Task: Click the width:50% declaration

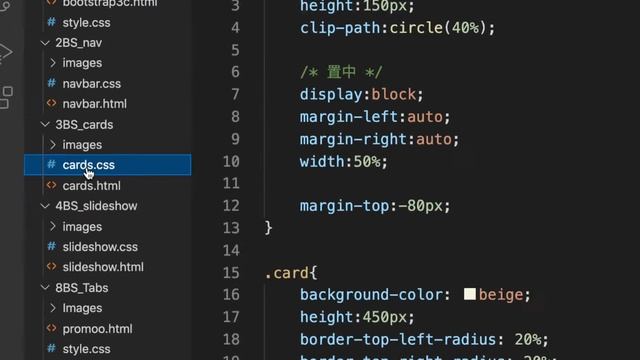Action: click(344, 162)
